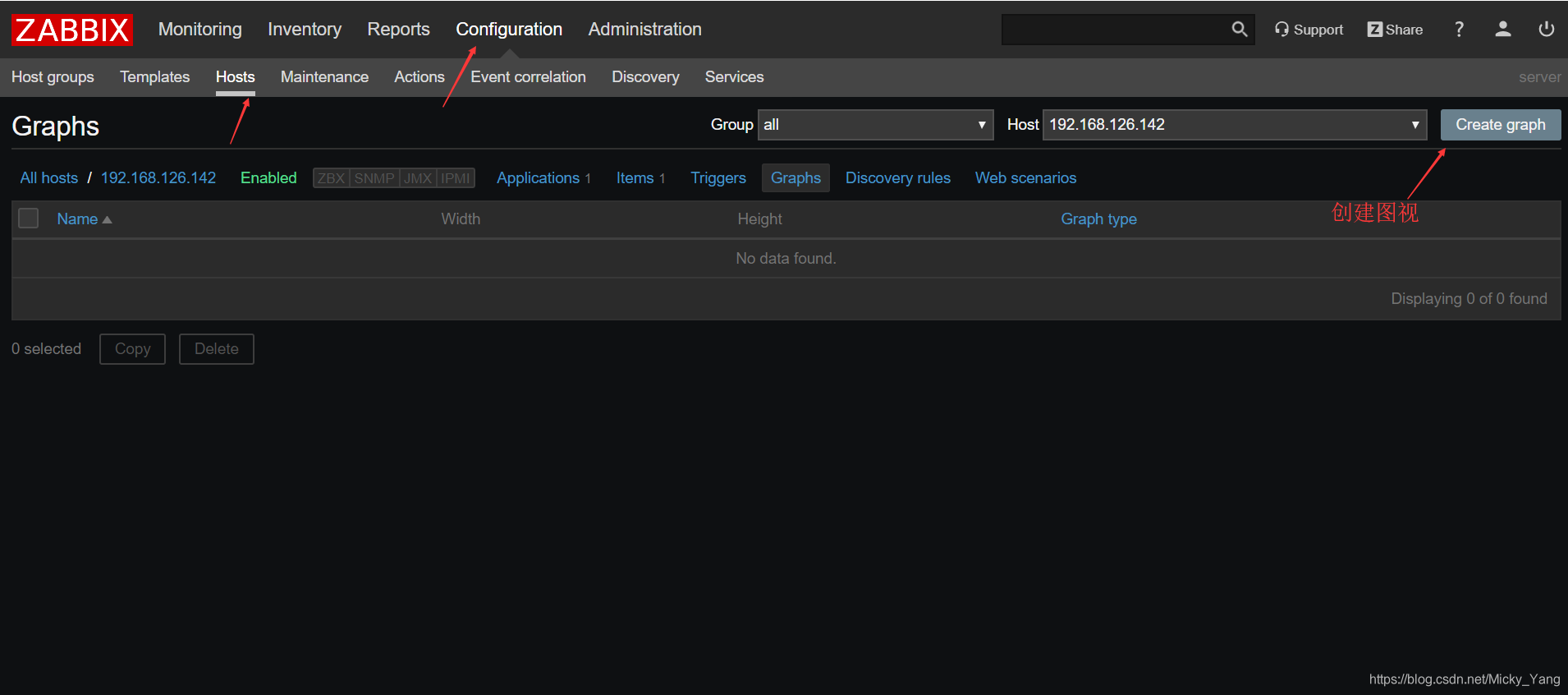Open the 192.168.126.142 breadcrumb link
Image resolution: width=1568 pixels, height=695 pixels.
pos(158,178)
